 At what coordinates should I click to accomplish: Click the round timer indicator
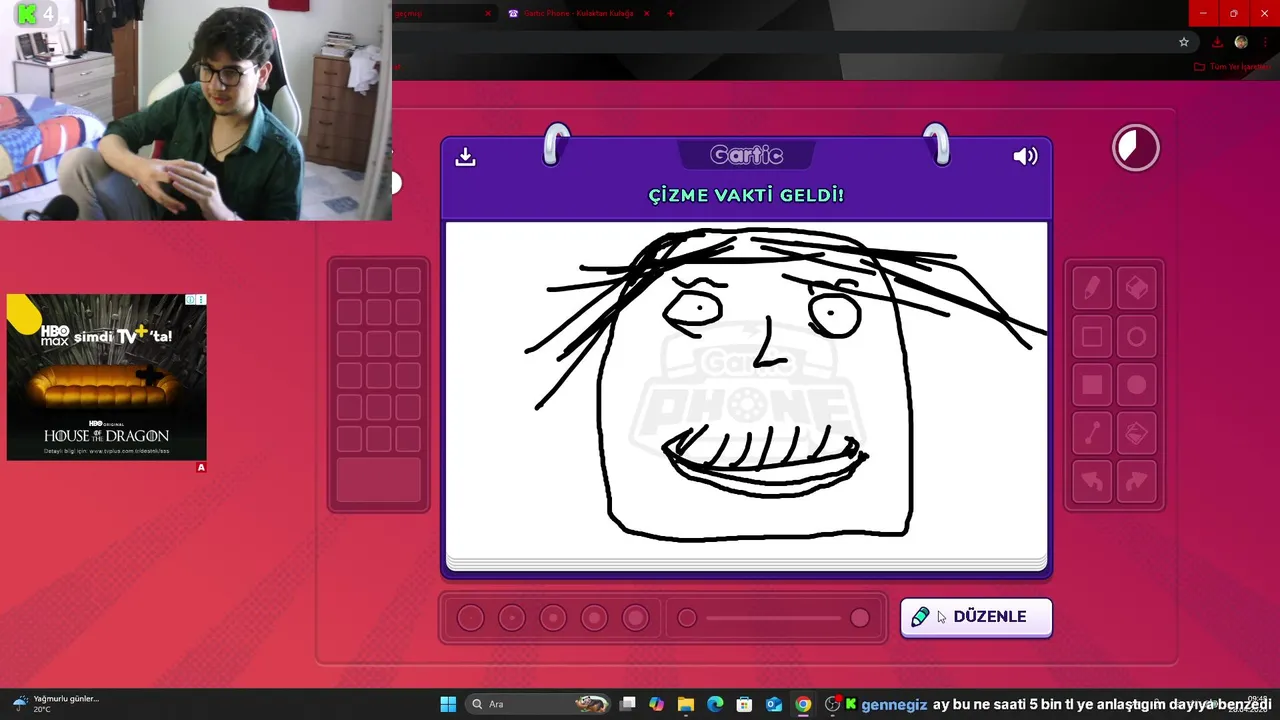[1136, 148]
